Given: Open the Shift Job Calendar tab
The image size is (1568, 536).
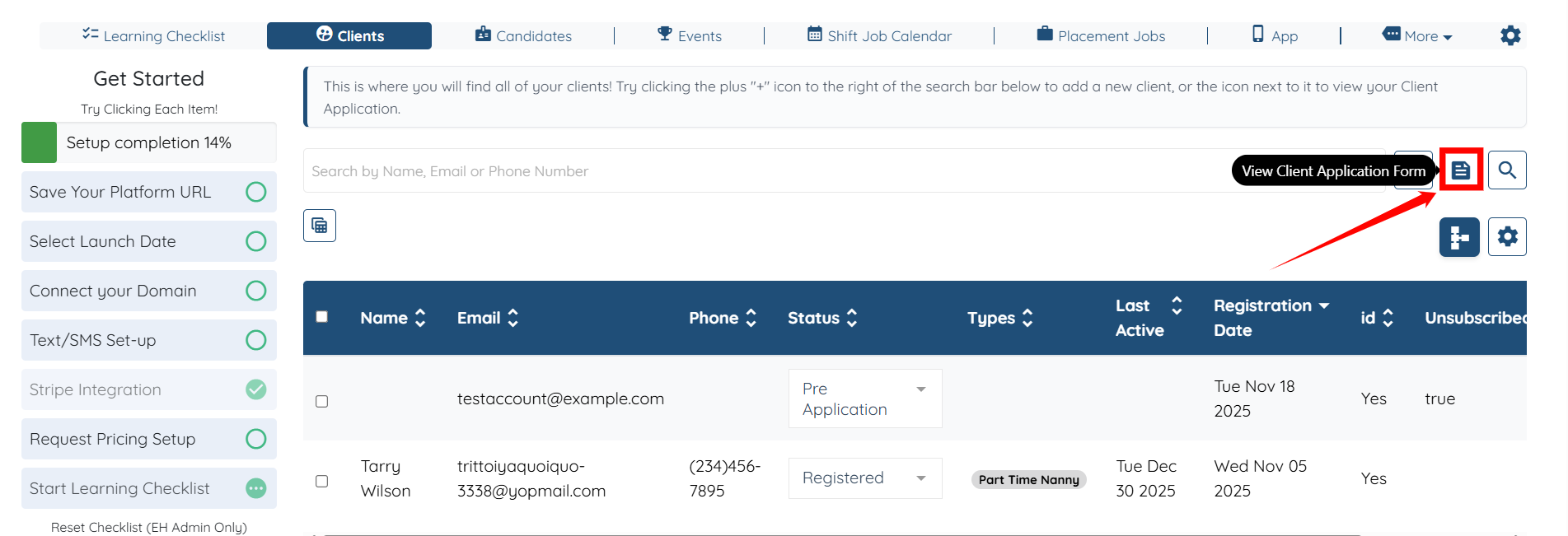Looking at the screenshot, I should pyautogui.click(x=879, y=35).
